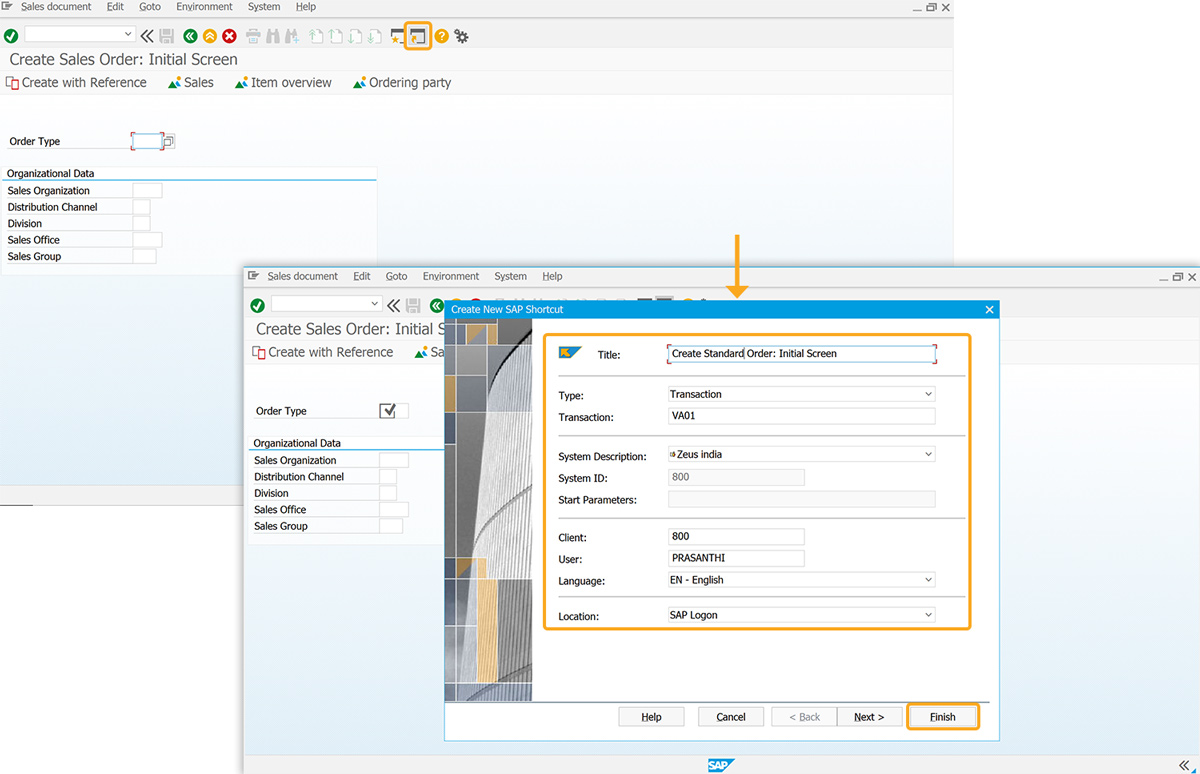The height and width of the screenshot is (774, 1200).
Task: Click Customize Local Layout gear icon
Action: [x=461, y=36]
